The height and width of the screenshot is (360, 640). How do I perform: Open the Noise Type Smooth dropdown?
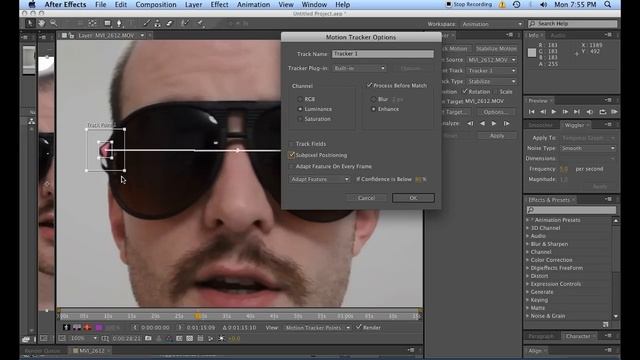pos(588,148)
